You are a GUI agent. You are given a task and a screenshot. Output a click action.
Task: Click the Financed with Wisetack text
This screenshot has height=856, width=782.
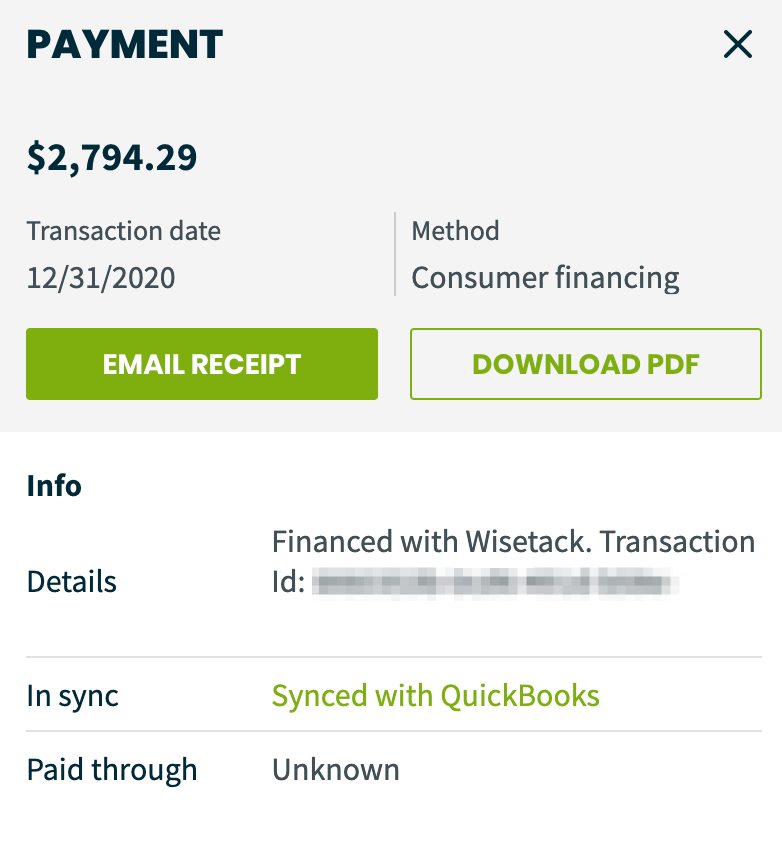[x=432, y=542]
